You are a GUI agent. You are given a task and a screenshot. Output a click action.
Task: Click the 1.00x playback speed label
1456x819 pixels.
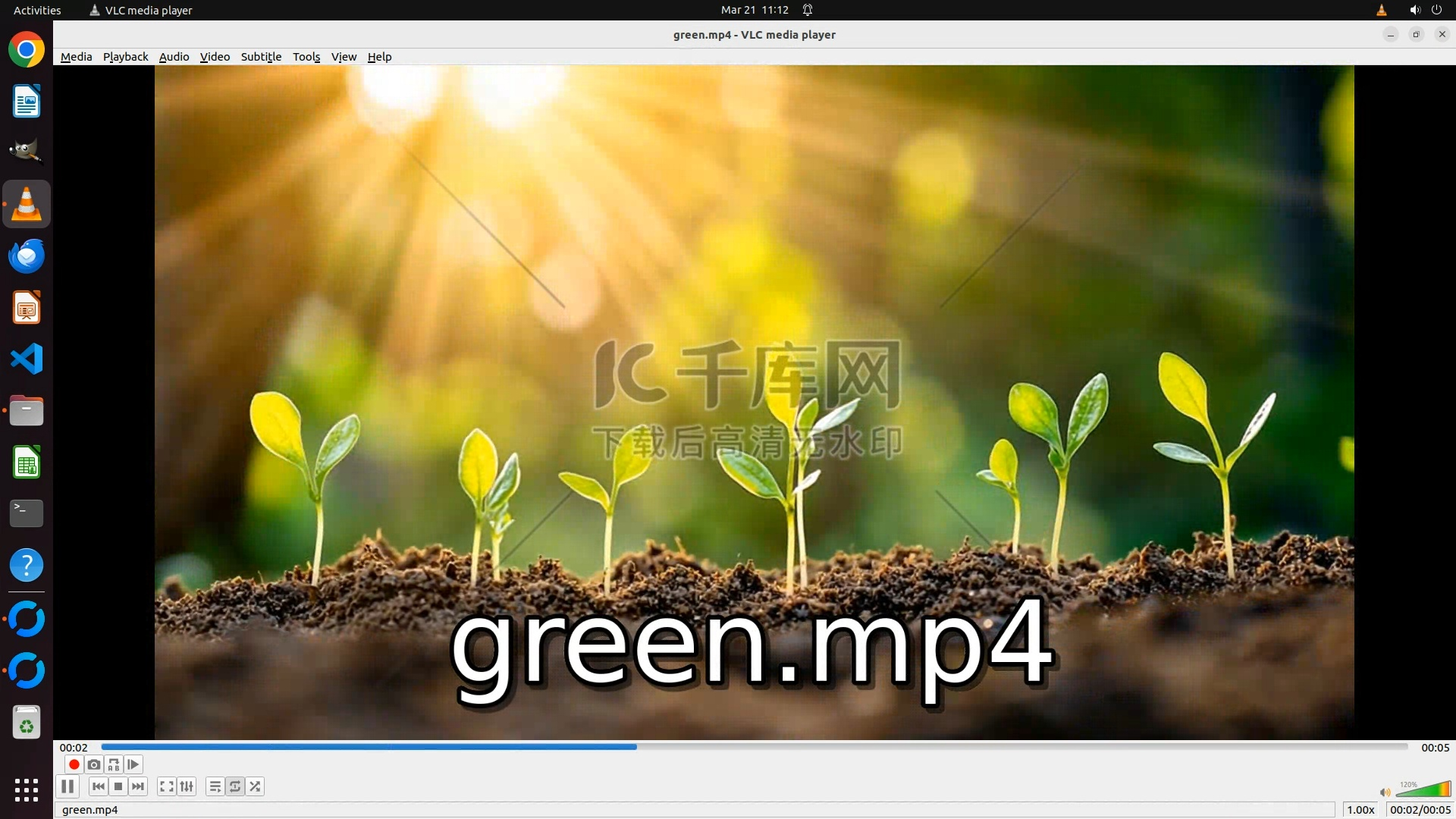pyautogui.click(x=1360, y=810)
